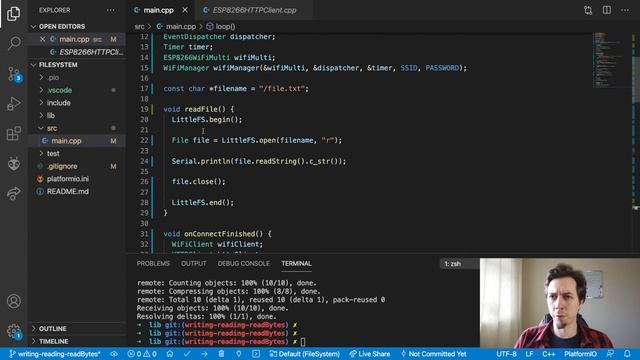
Task: Open the Search view in activity bar
Action: point(14,42)
